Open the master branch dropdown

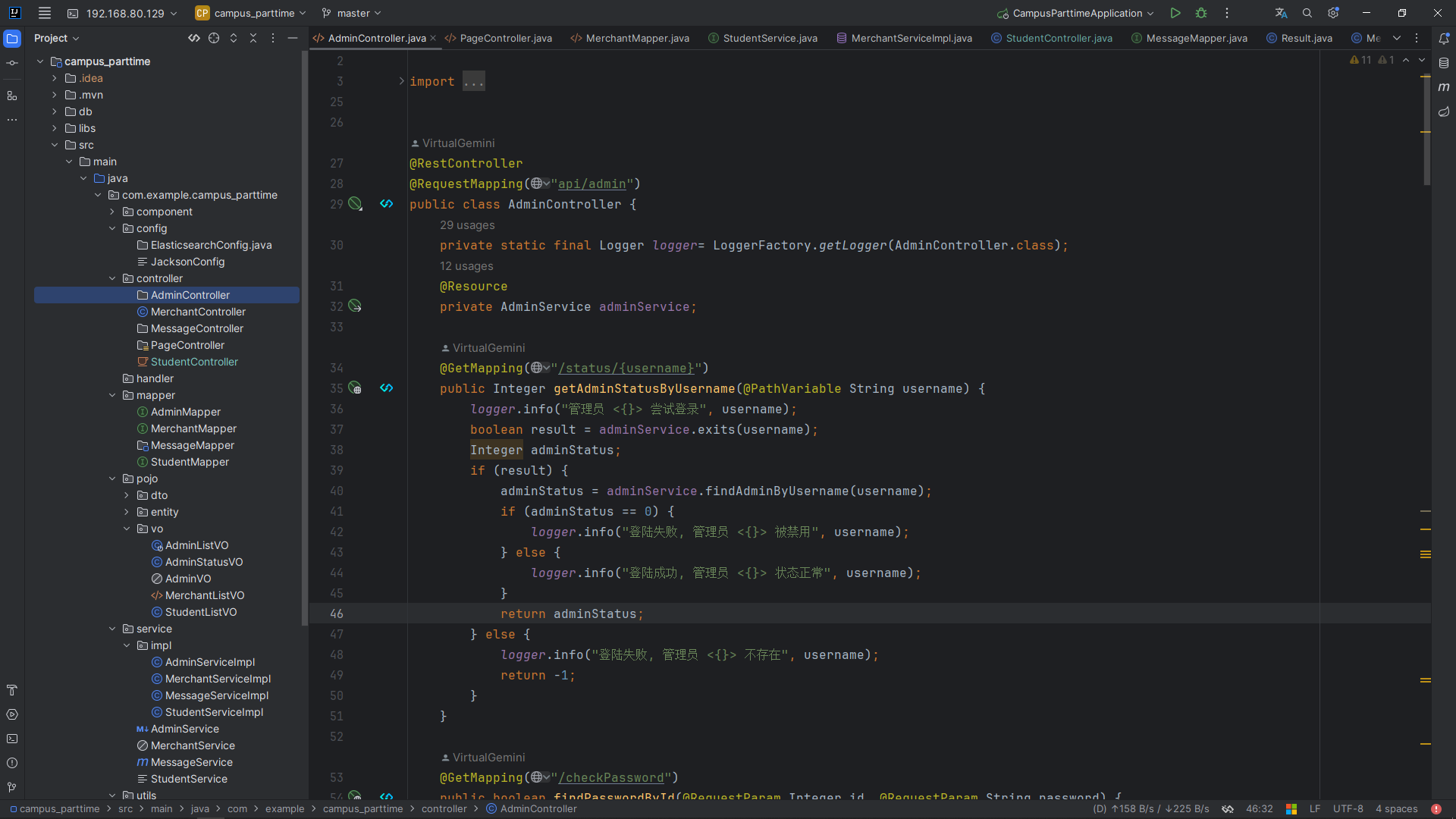[x=352, y=13]
